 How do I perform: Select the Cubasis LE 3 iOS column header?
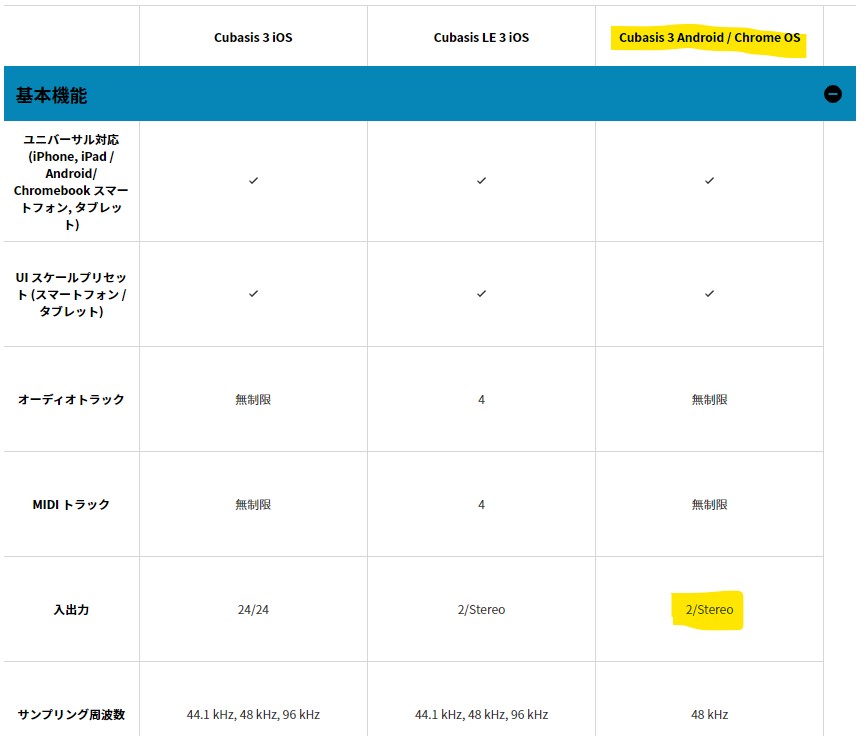pyautogui.click(x=481, y=37)
